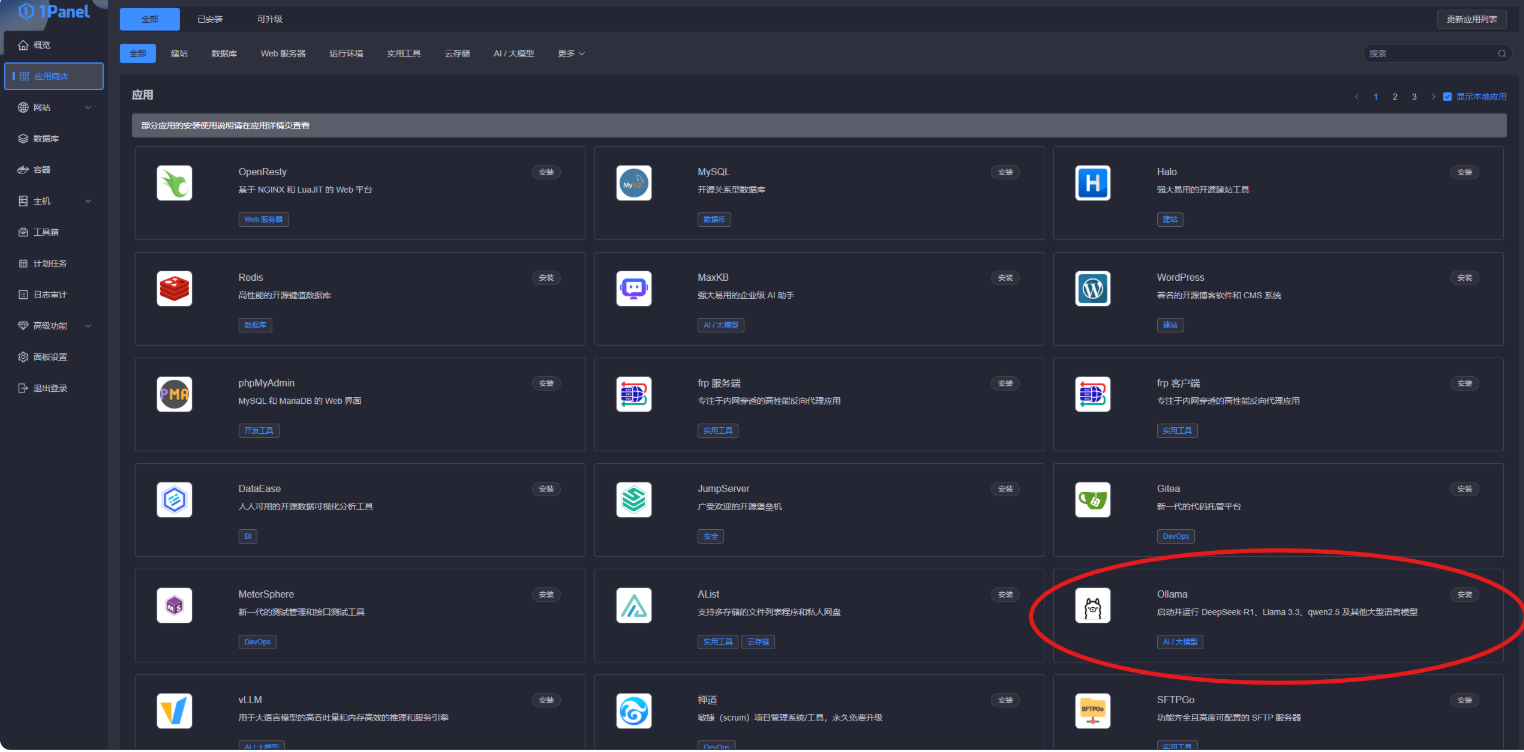The width and height of the screenshot is (1524, 752).
Task: Filter by Web 服务器 category
Action: (x=283, y=53)
